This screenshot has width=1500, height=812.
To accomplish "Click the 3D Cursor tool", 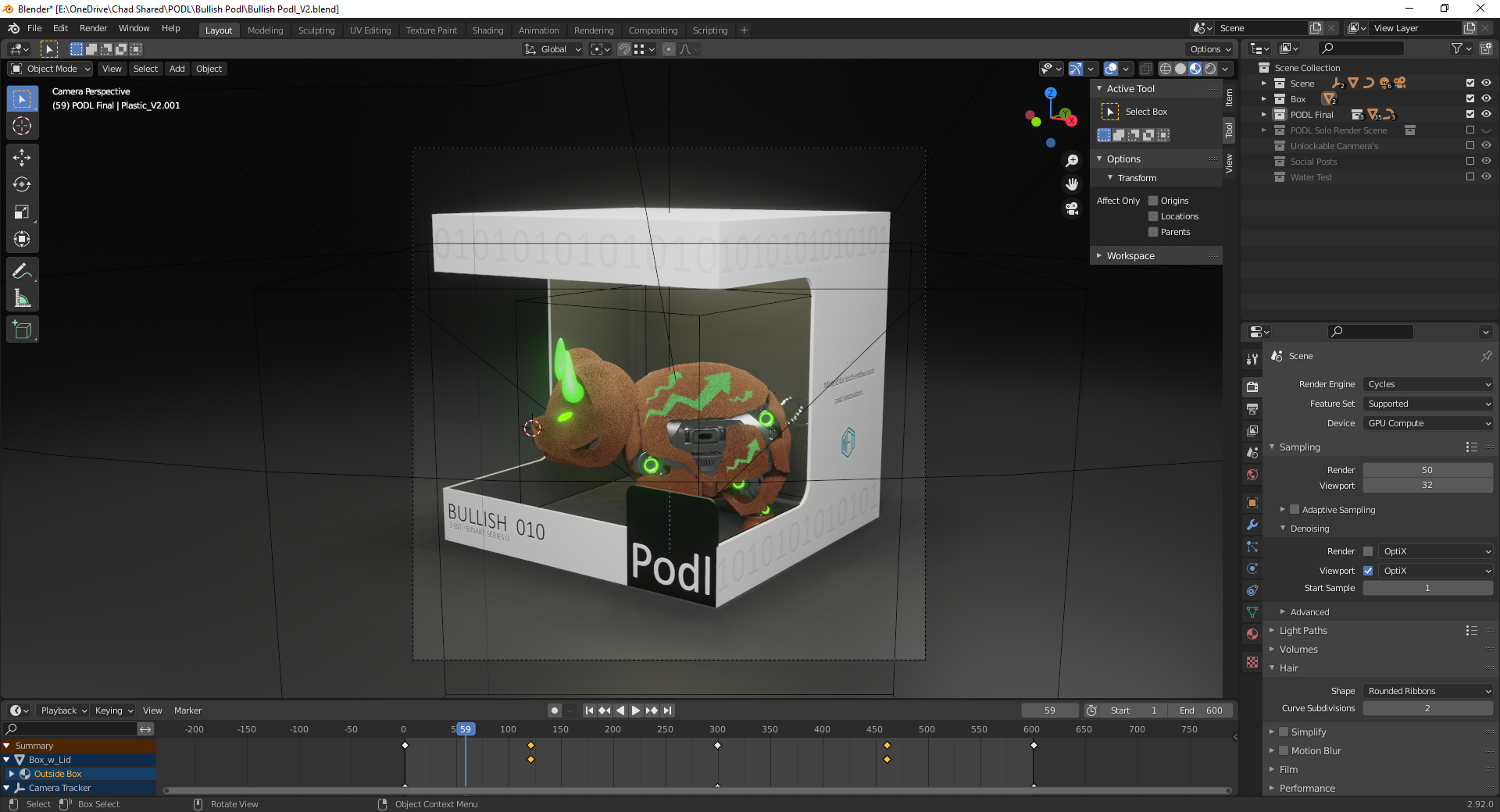I will coord(22,126).
